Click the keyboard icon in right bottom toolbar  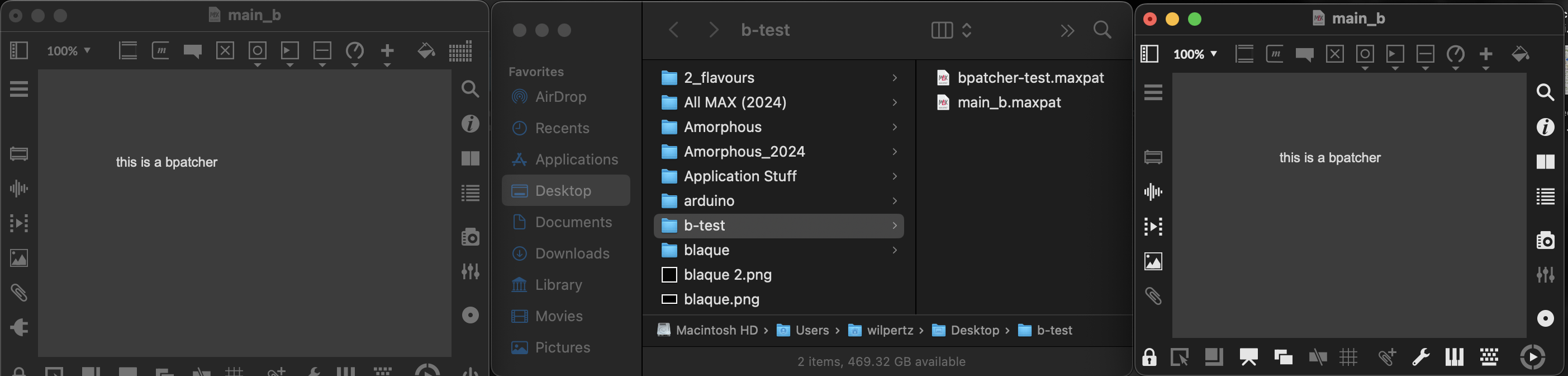(1489, 357)
